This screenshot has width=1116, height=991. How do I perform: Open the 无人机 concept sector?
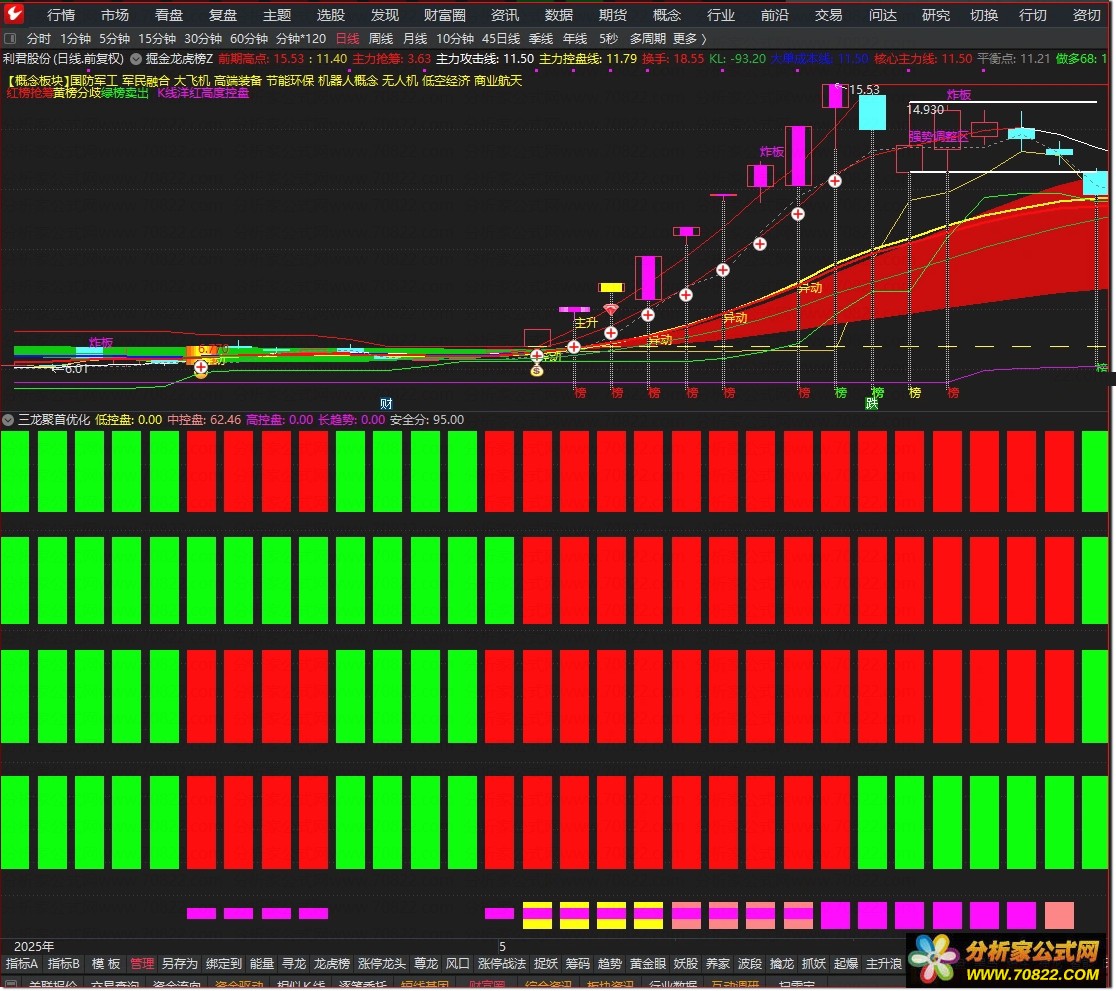click(400, 80)
